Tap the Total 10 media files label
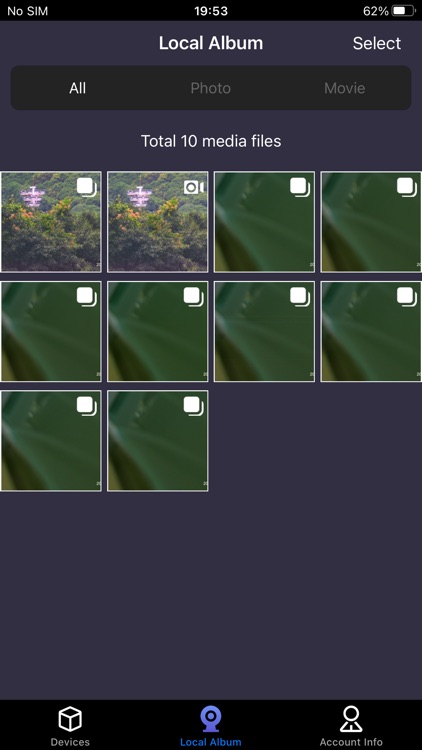The height and width of the screenshot is (750, 422). click(x=211, y=141)
